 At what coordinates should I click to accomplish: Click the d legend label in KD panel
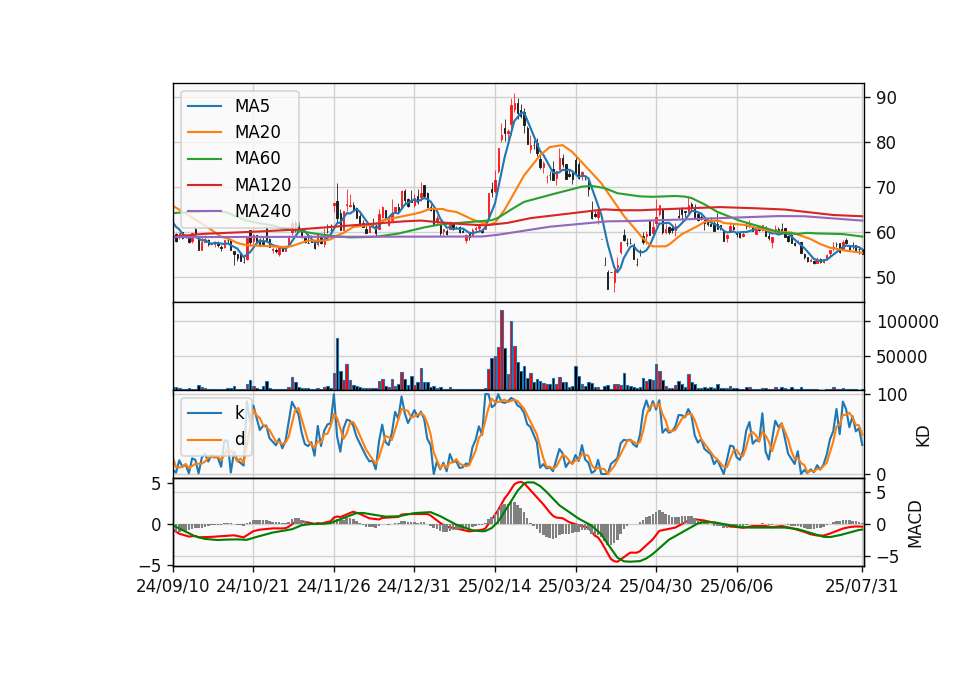coord(239,438)
